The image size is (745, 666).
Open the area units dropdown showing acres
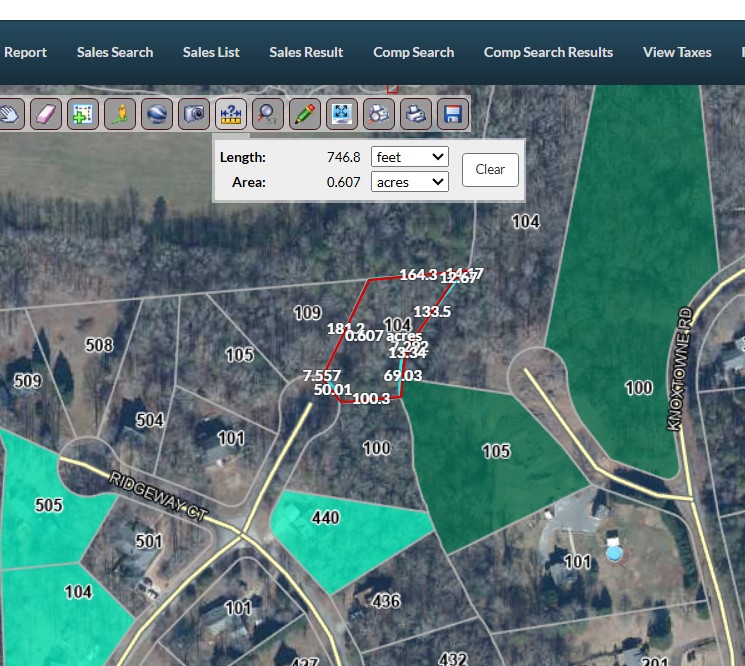click(x=409, y=182)
